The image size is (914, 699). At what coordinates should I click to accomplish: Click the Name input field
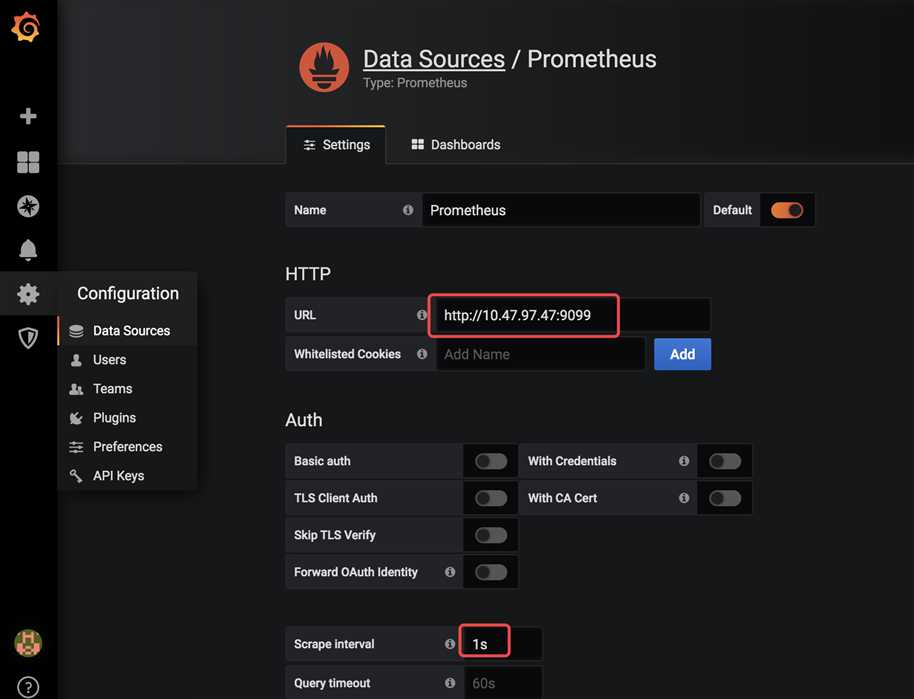[561, 210]
